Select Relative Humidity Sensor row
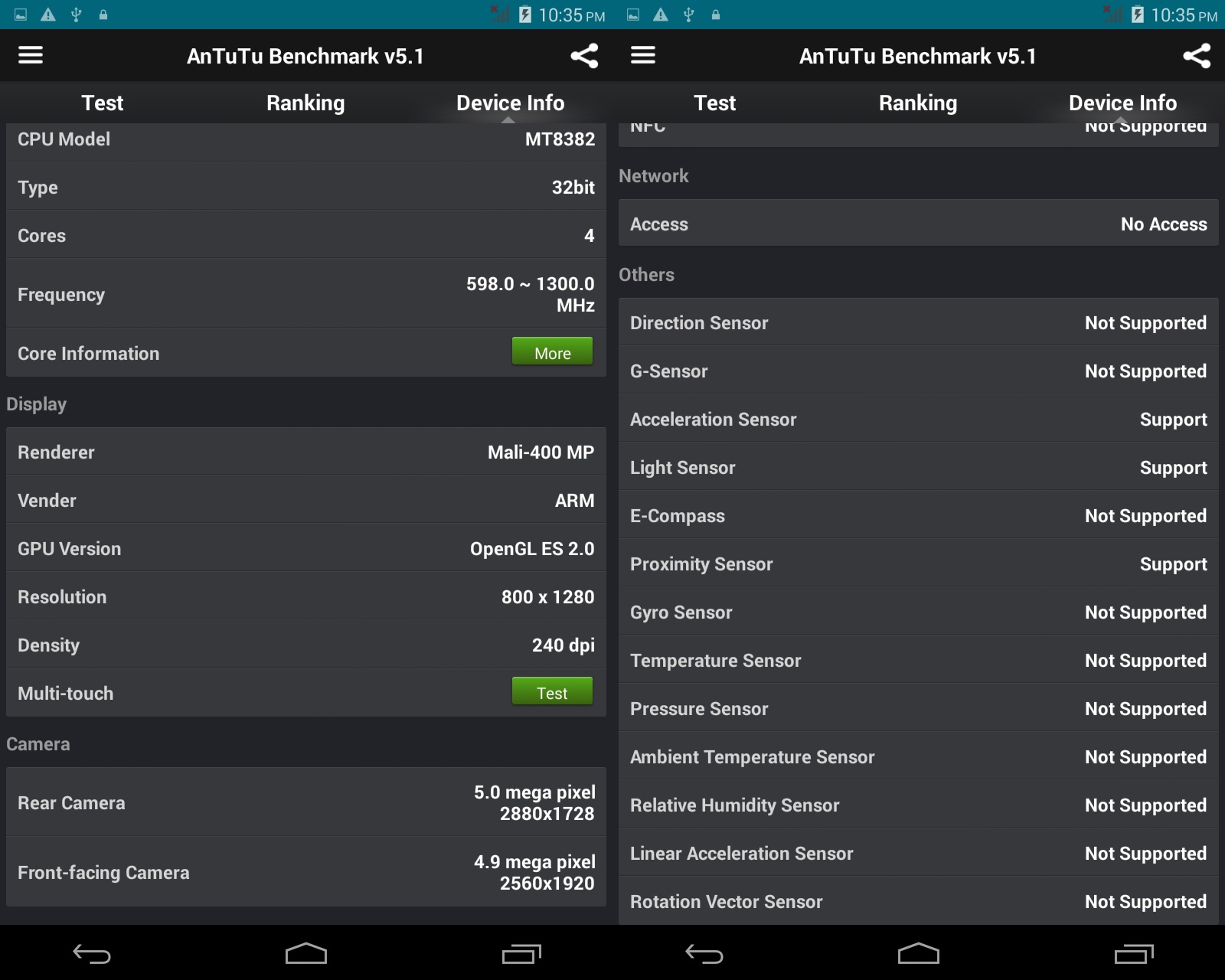 (x=919, y=805)
